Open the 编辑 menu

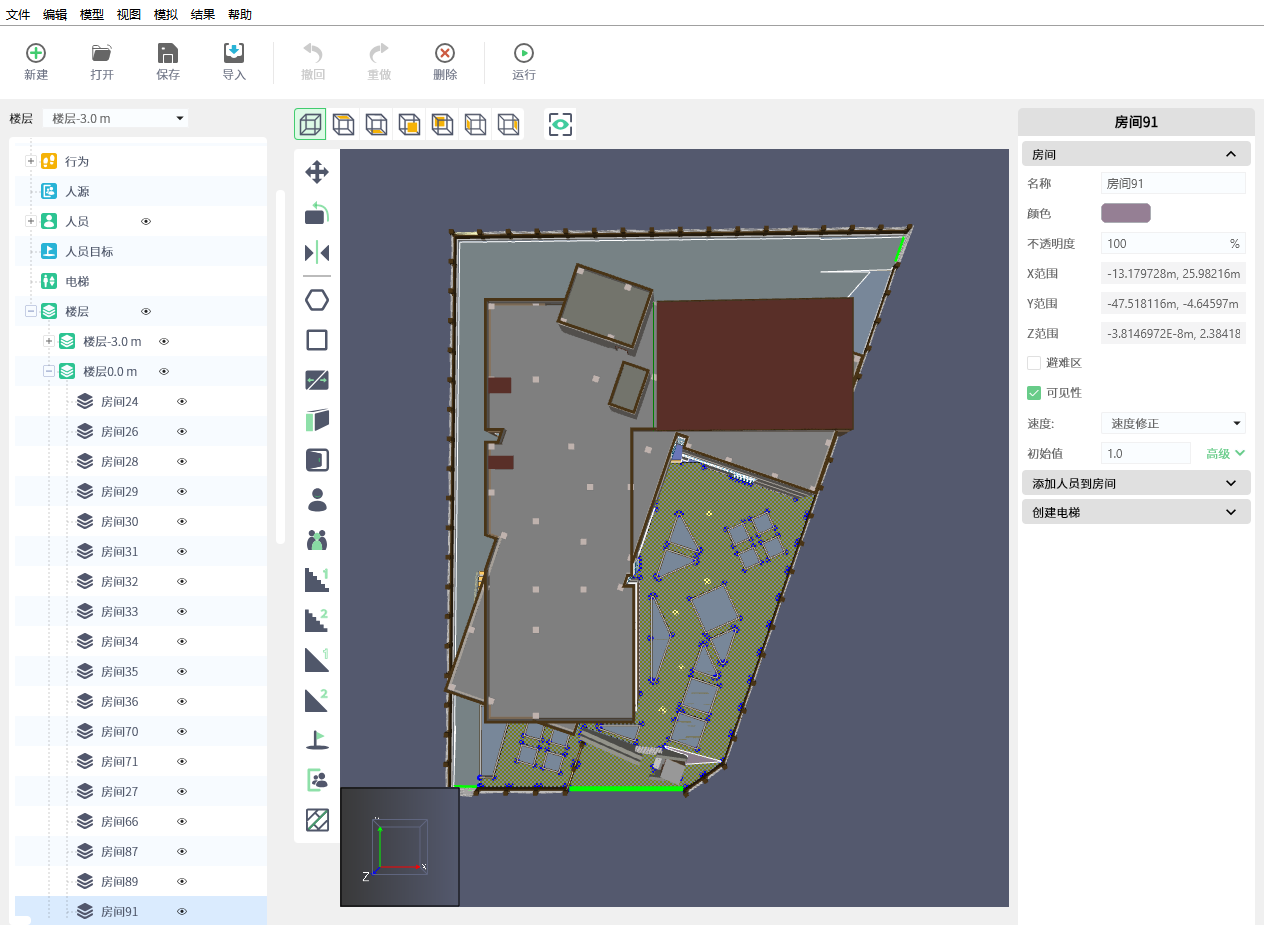click(55, 14)
